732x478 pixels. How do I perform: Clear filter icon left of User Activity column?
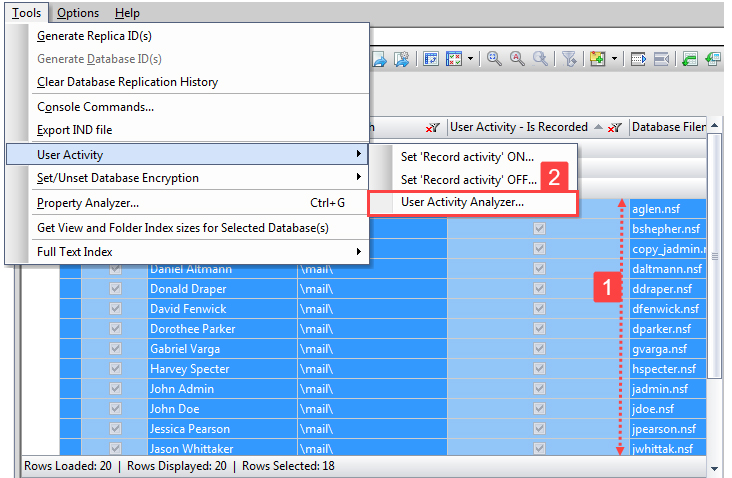coord(433,127)
